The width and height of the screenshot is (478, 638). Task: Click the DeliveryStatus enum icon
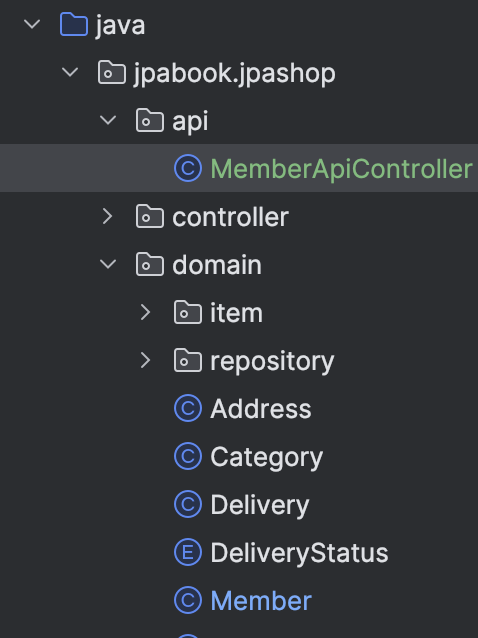point(188,552)
